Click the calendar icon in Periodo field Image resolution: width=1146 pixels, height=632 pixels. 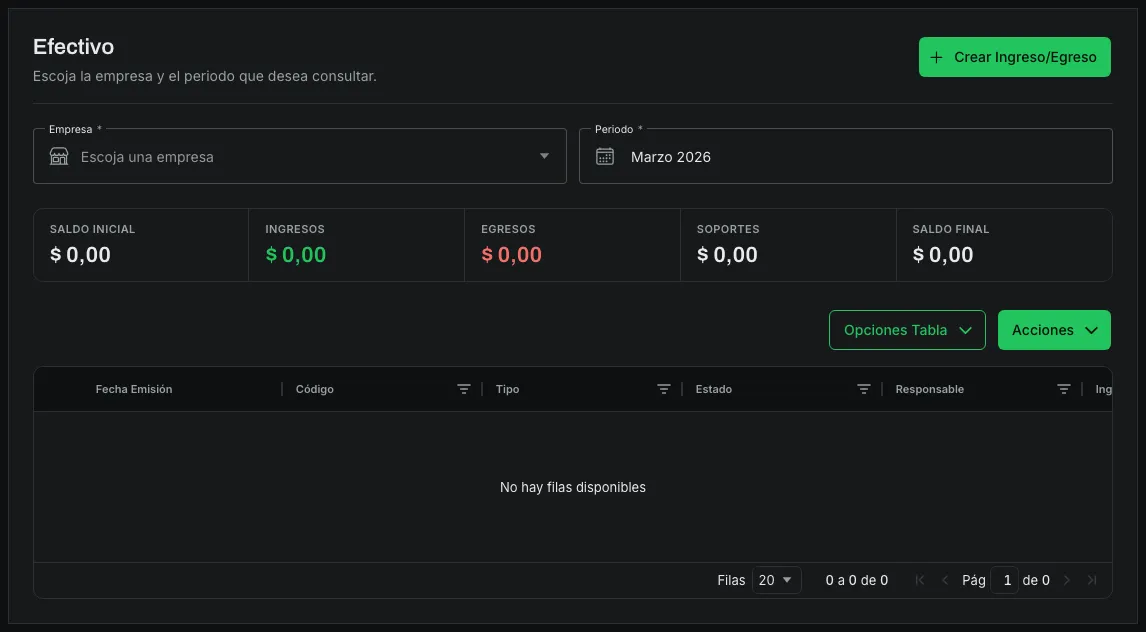pyautogui.click(x=604, y=156)
